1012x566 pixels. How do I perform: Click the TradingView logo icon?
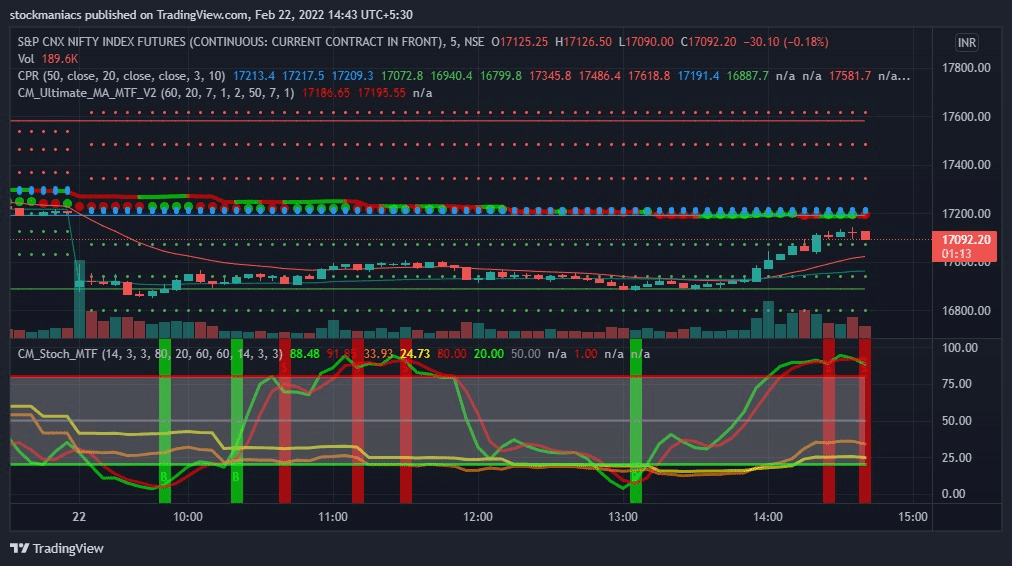tap(19, 549)
